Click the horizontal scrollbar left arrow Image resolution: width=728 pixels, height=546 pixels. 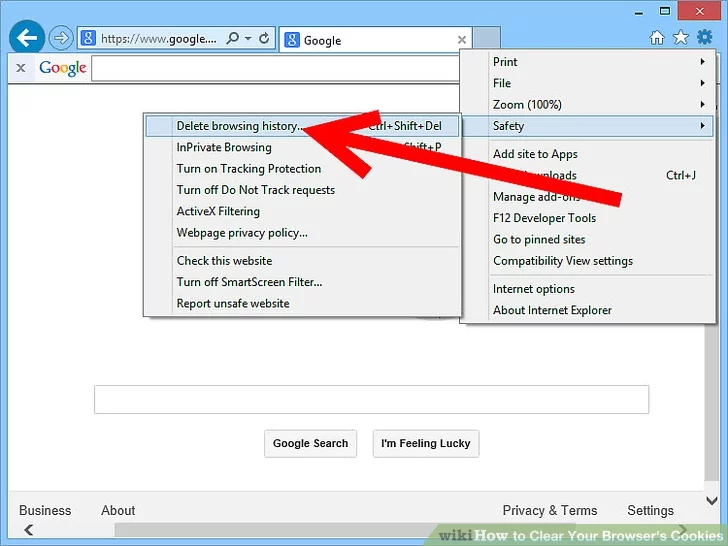29,530
